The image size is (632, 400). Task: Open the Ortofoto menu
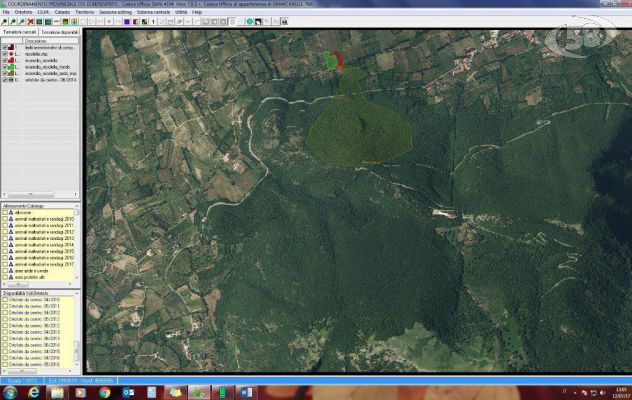click(20, 12)
